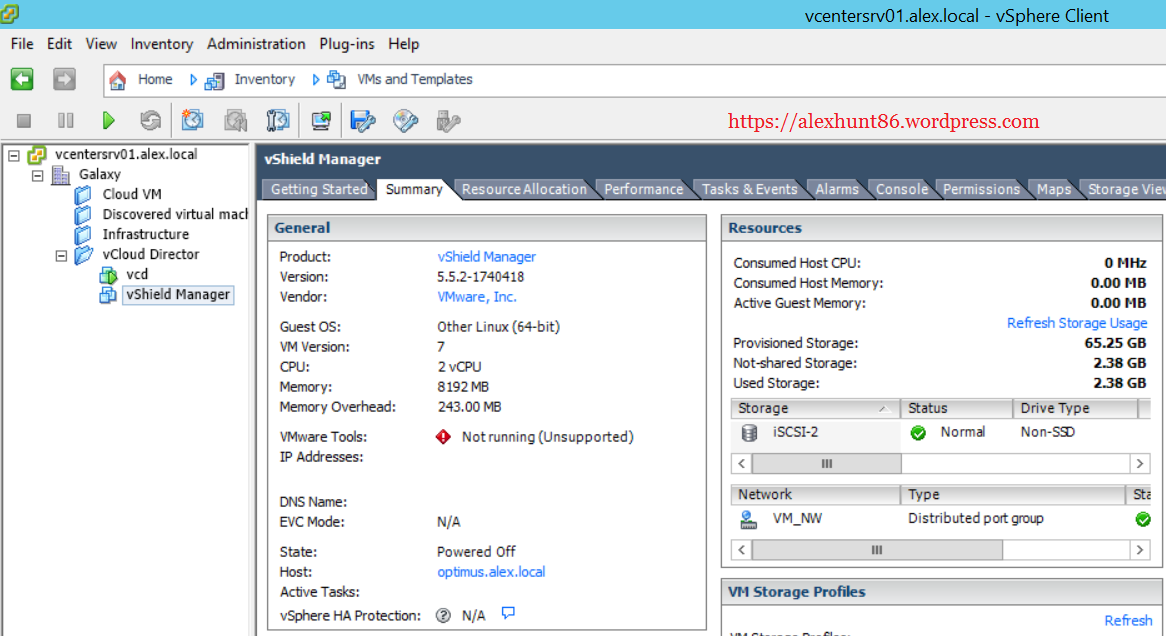Click the CD/DVD drive connect icon
Screen dimensions: 1166x636
click(405, 121)
